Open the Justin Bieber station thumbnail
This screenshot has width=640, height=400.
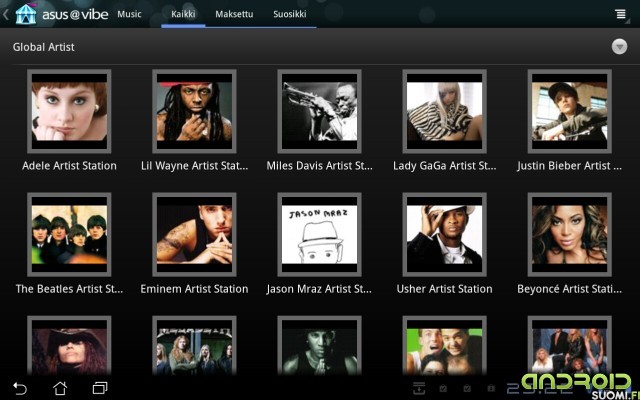pos(570,111)
